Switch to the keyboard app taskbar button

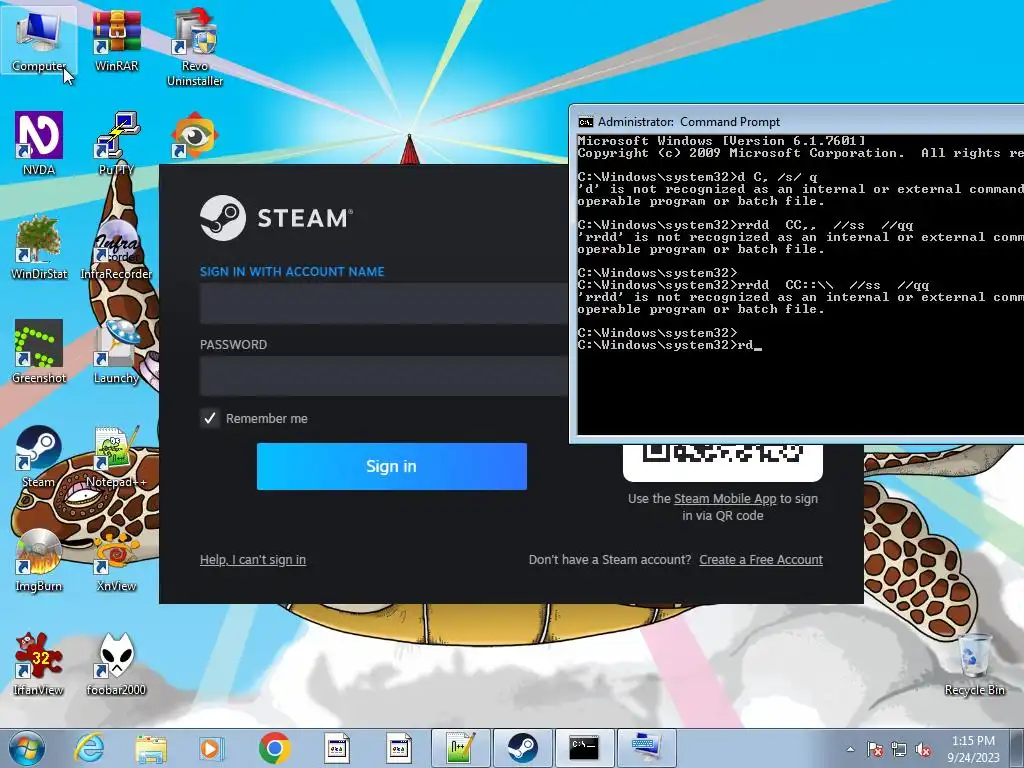(x=647, y=748)
